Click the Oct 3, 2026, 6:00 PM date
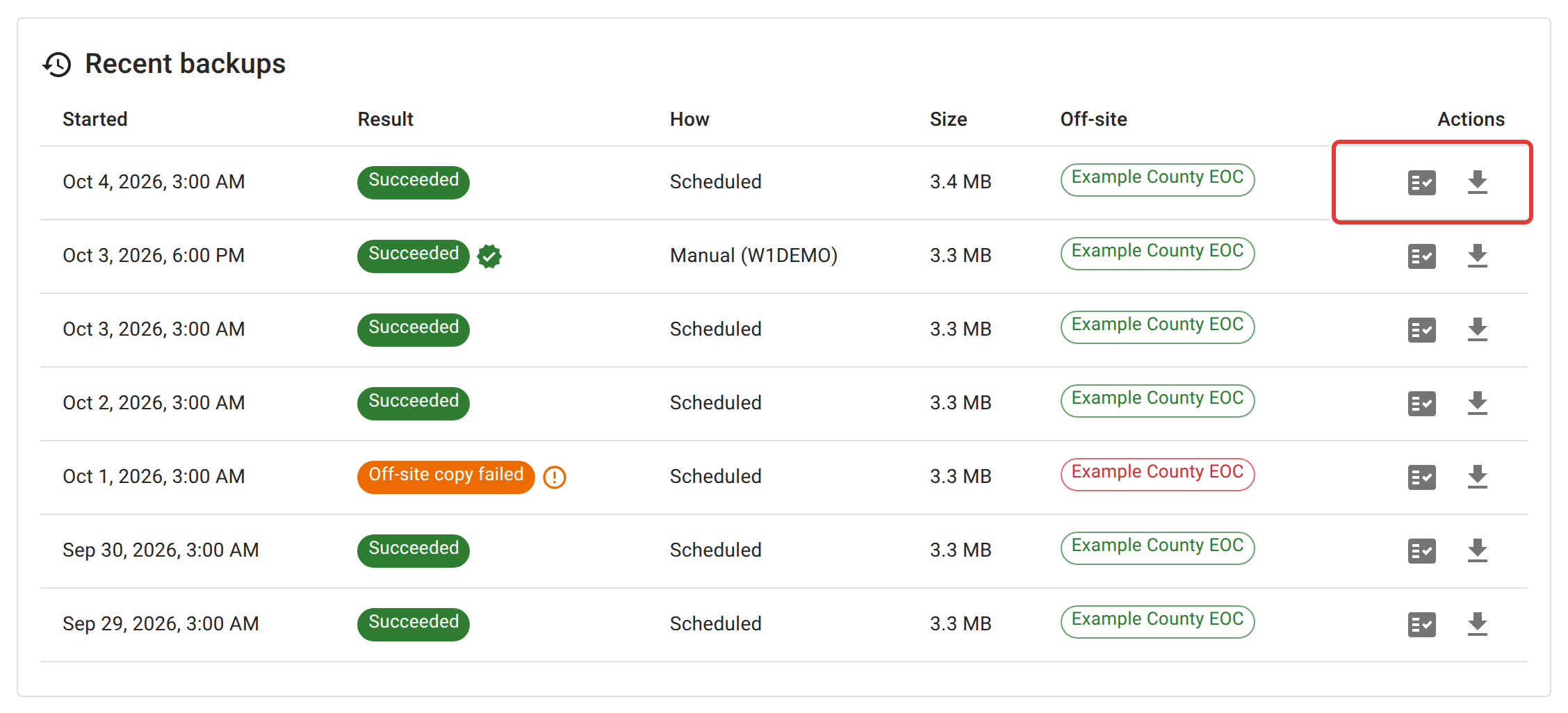This screenshot has width=1568, height=713. click(154, 256)
